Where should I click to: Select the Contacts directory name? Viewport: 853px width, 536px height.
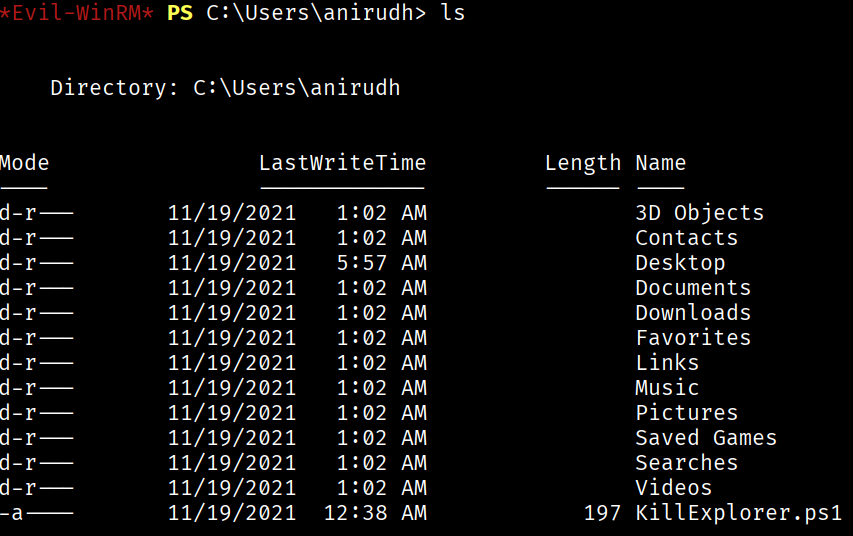tap(687, 238)
